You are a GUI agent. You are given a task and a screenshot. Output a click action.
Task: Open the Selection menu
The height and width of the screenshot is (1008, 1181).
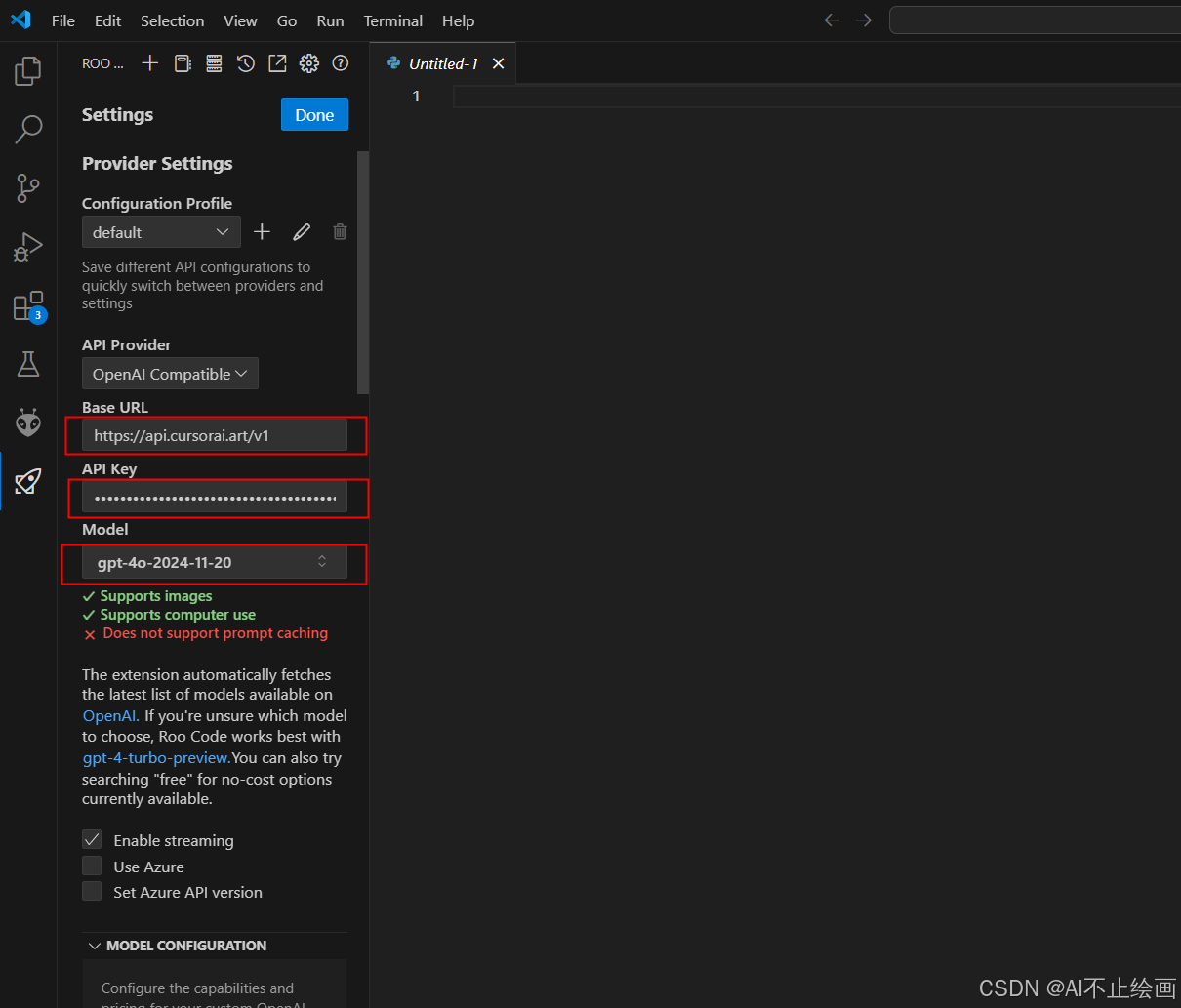172,20
